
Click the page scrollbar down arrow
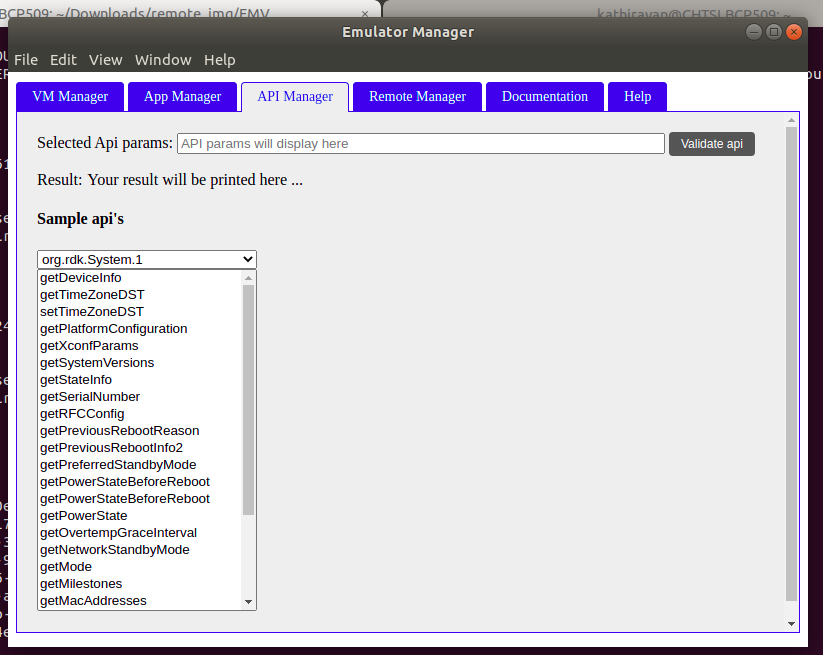point(792,623)
